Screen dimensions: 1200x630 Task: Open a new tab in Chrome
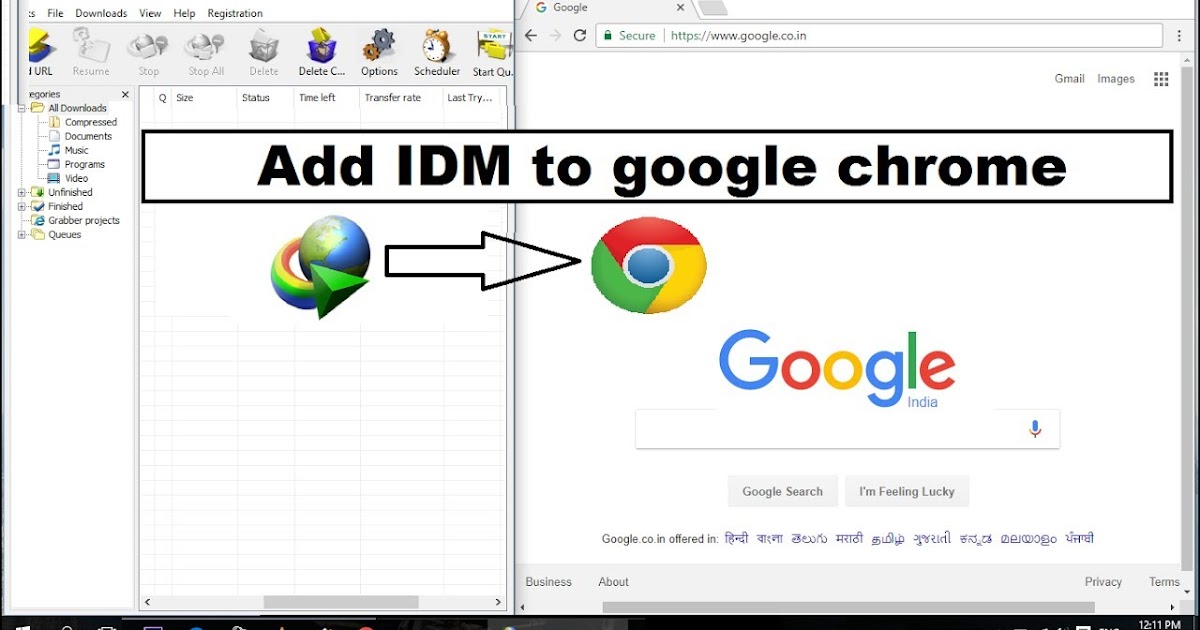(x=712, y=8)
